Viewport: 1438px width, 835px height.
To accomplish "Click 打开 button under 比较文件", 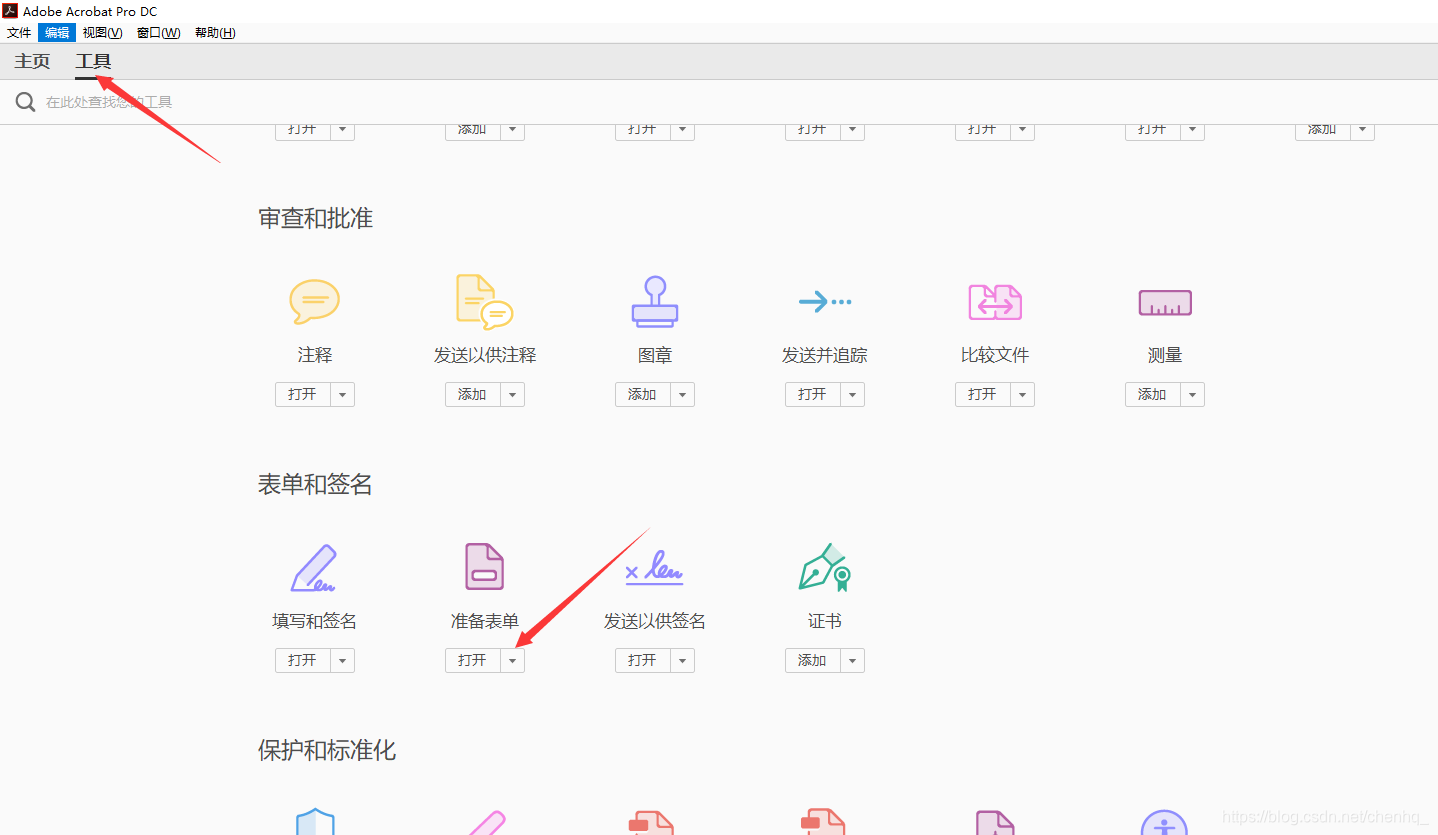I will (x=983, y=394).
